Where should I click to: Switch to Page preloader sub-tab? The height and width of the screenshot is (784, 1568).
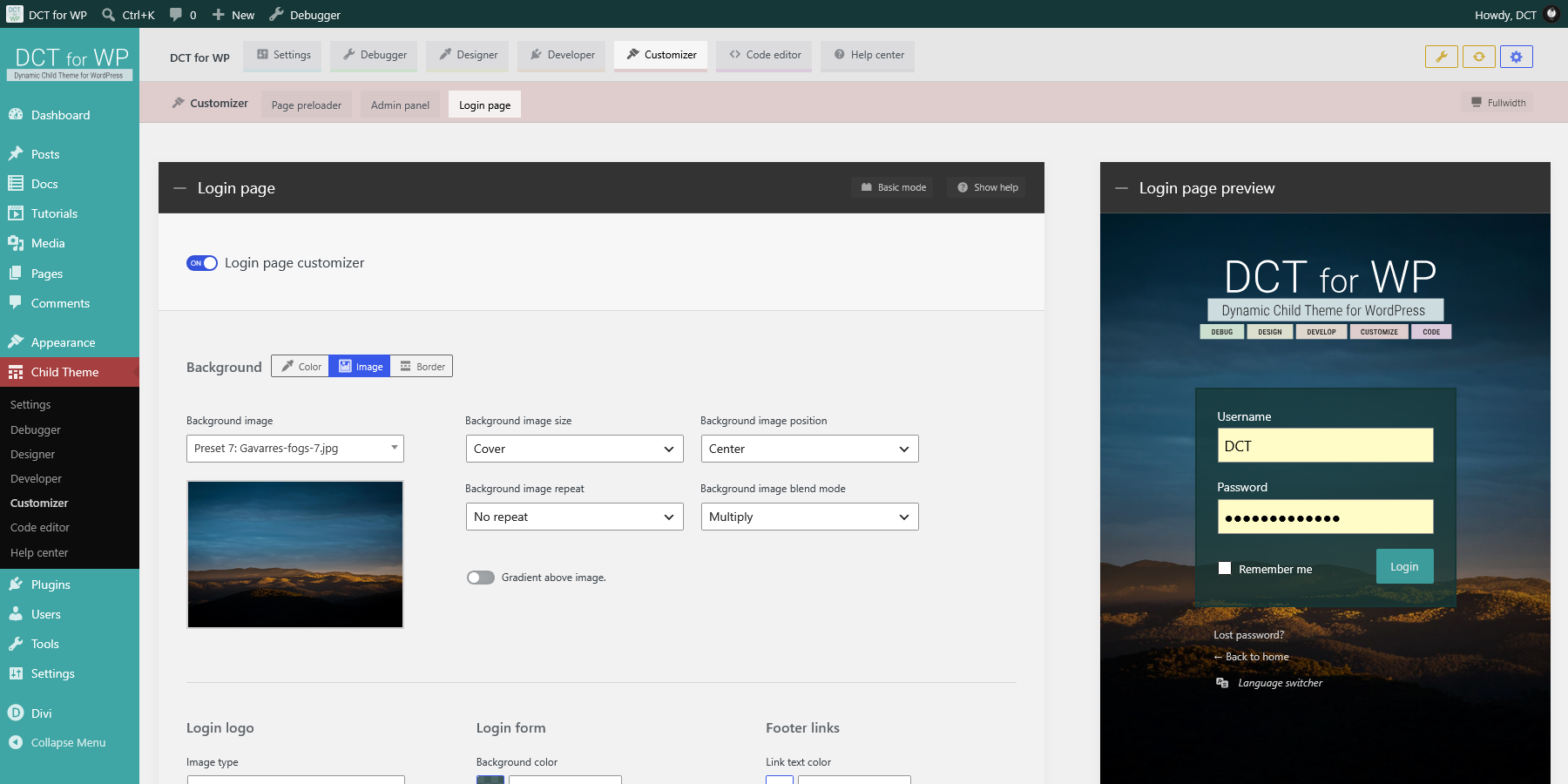point(307,105)
